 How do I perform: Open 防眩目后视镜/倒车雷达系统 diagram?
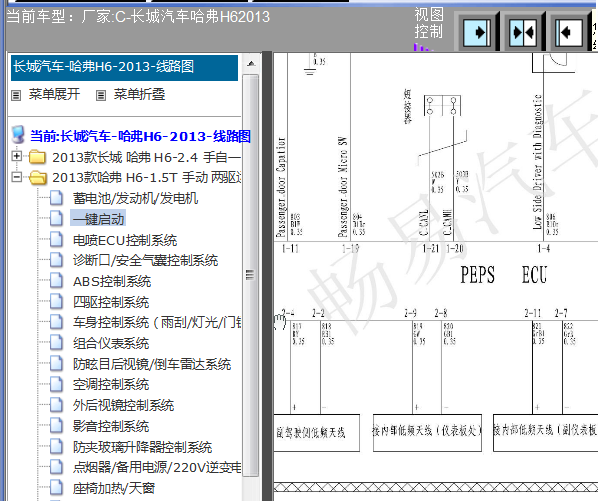[x=152, y=364]
